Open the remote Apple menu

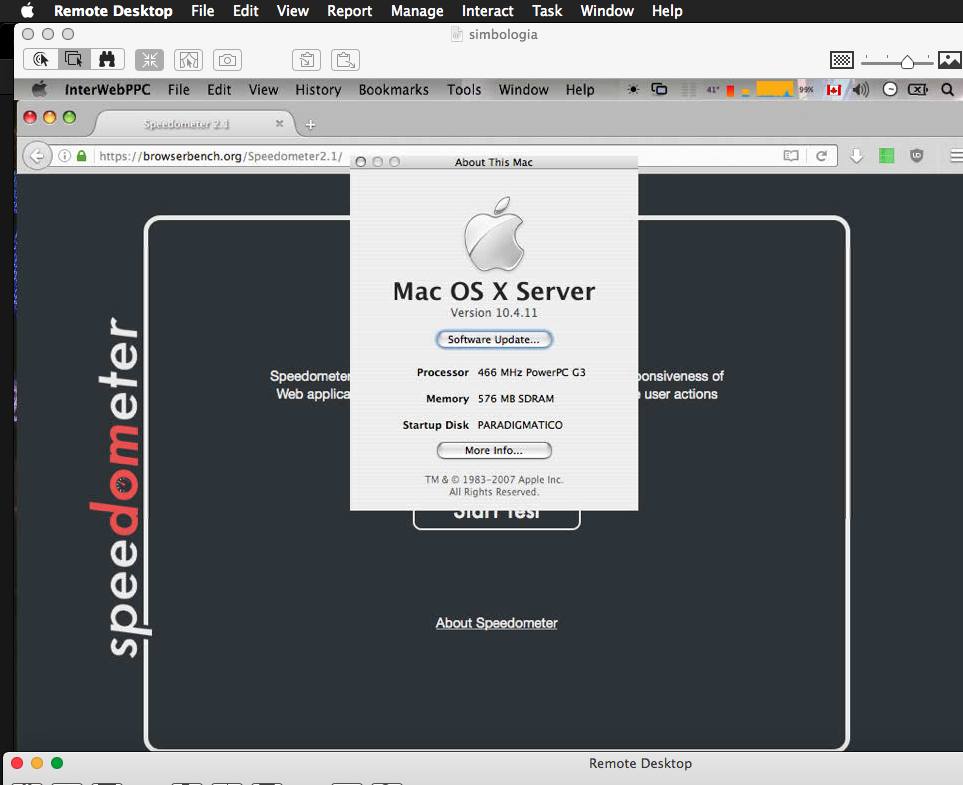(40, 89)
